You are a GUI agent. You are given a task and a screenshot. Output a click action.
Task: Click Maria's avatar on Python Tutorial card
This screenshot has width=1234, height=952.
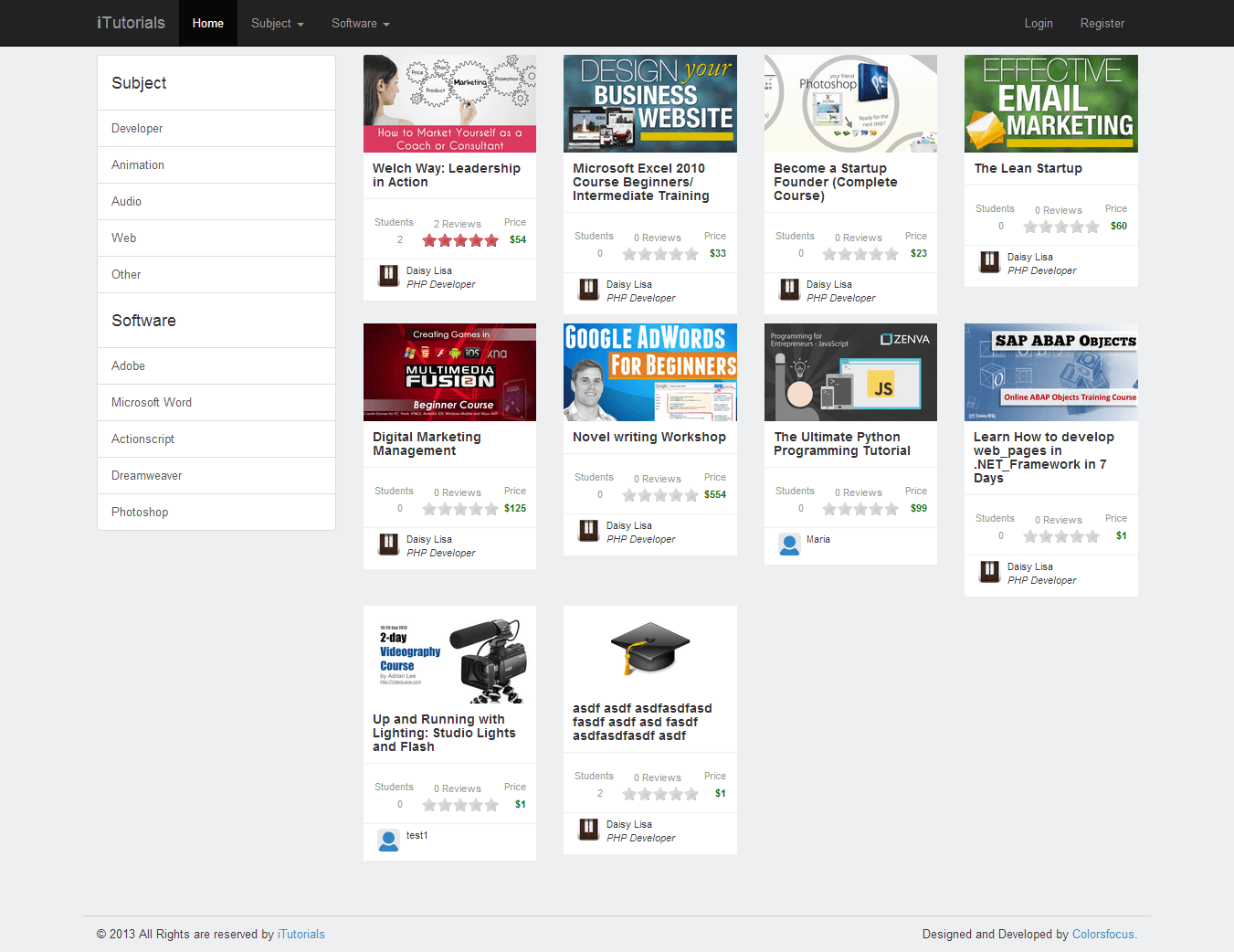coord(789,544)
